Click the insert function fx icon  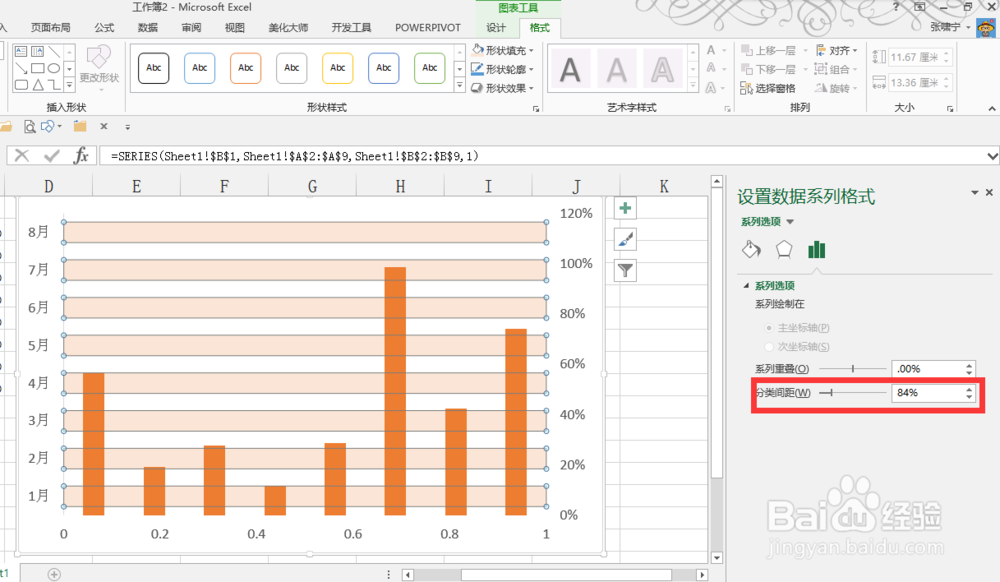[81, 156]
